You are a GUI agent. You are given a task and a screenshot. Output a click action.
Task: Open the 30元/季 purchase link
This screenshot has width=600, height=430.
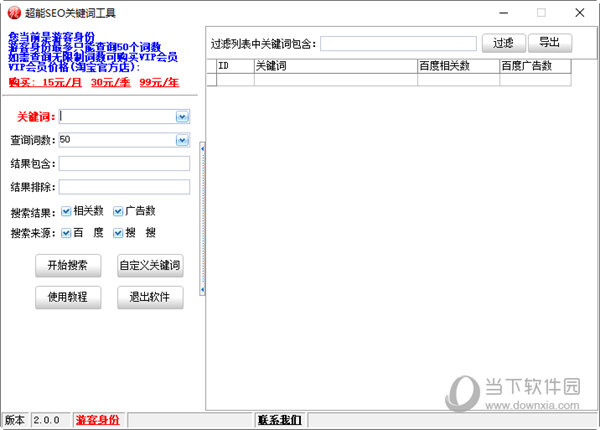(111, 82)
